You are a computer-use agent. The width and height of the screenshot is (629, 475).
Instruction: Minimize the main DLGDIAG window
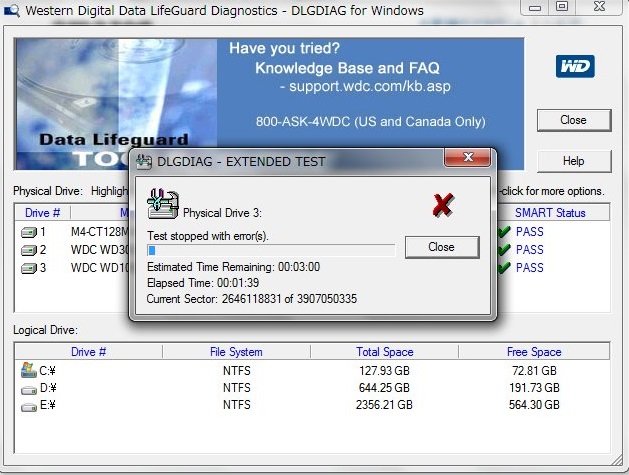[535, 7]
